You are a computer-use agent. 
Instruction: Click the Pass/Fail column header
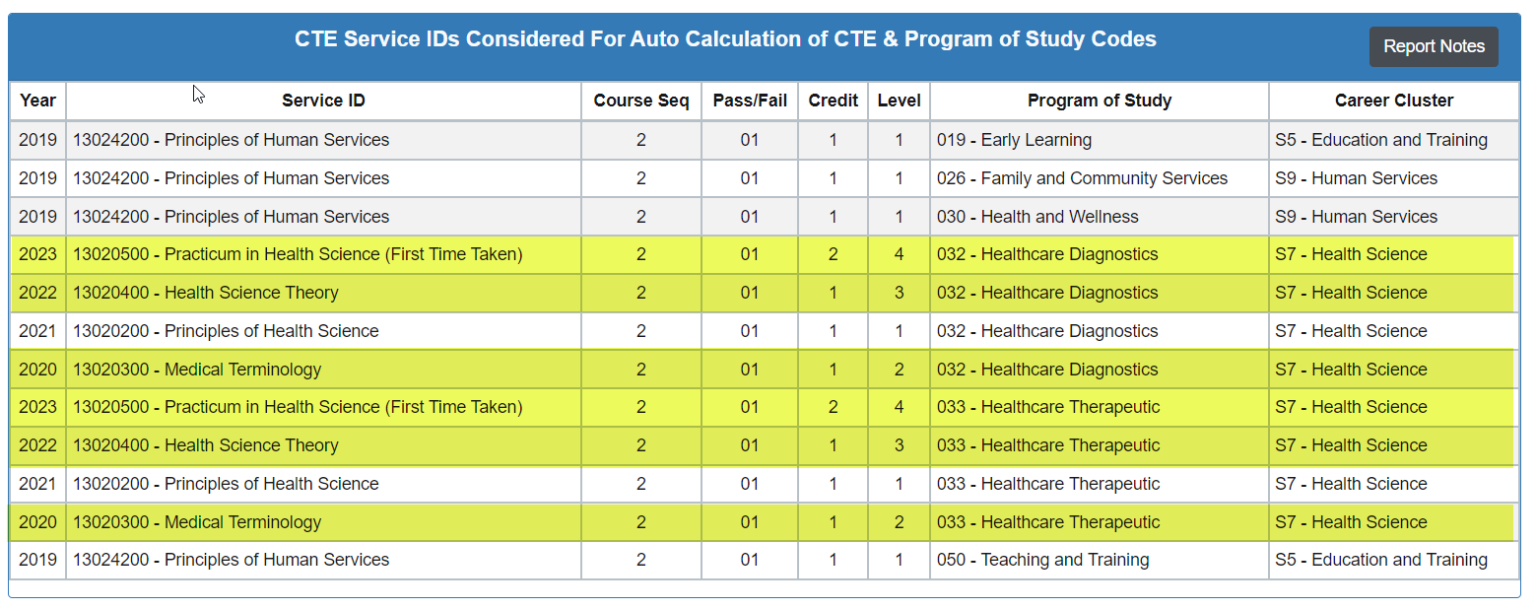coord(749,100)
